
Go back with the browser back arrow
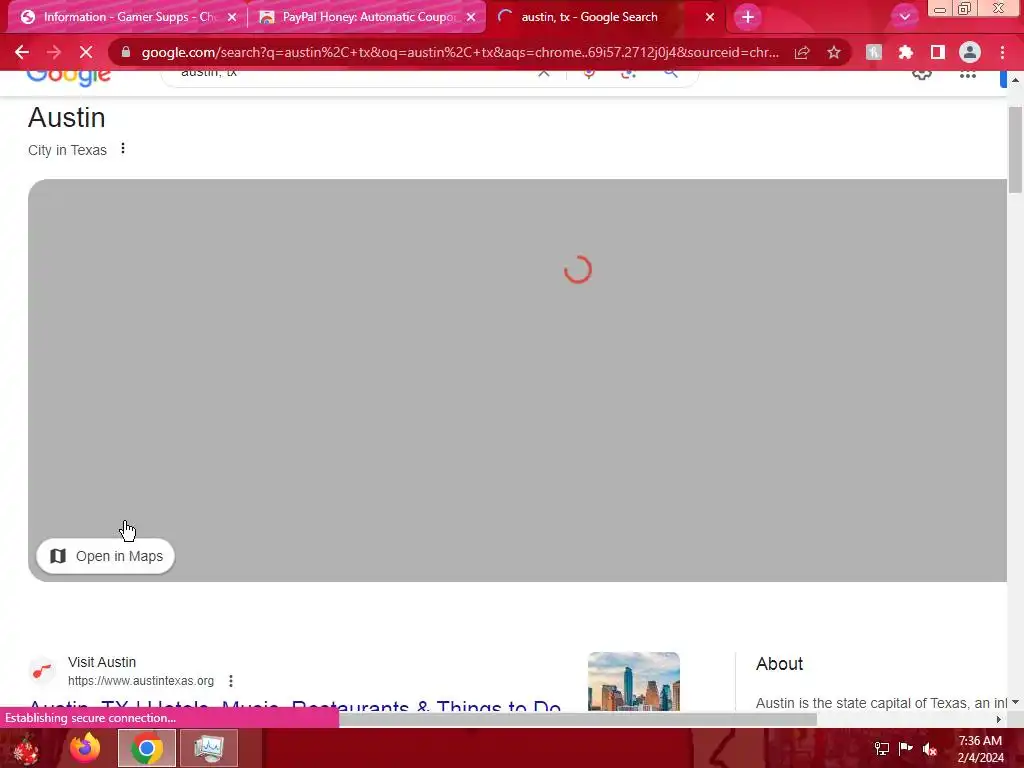pyautogui.click(x=22, y=52)
